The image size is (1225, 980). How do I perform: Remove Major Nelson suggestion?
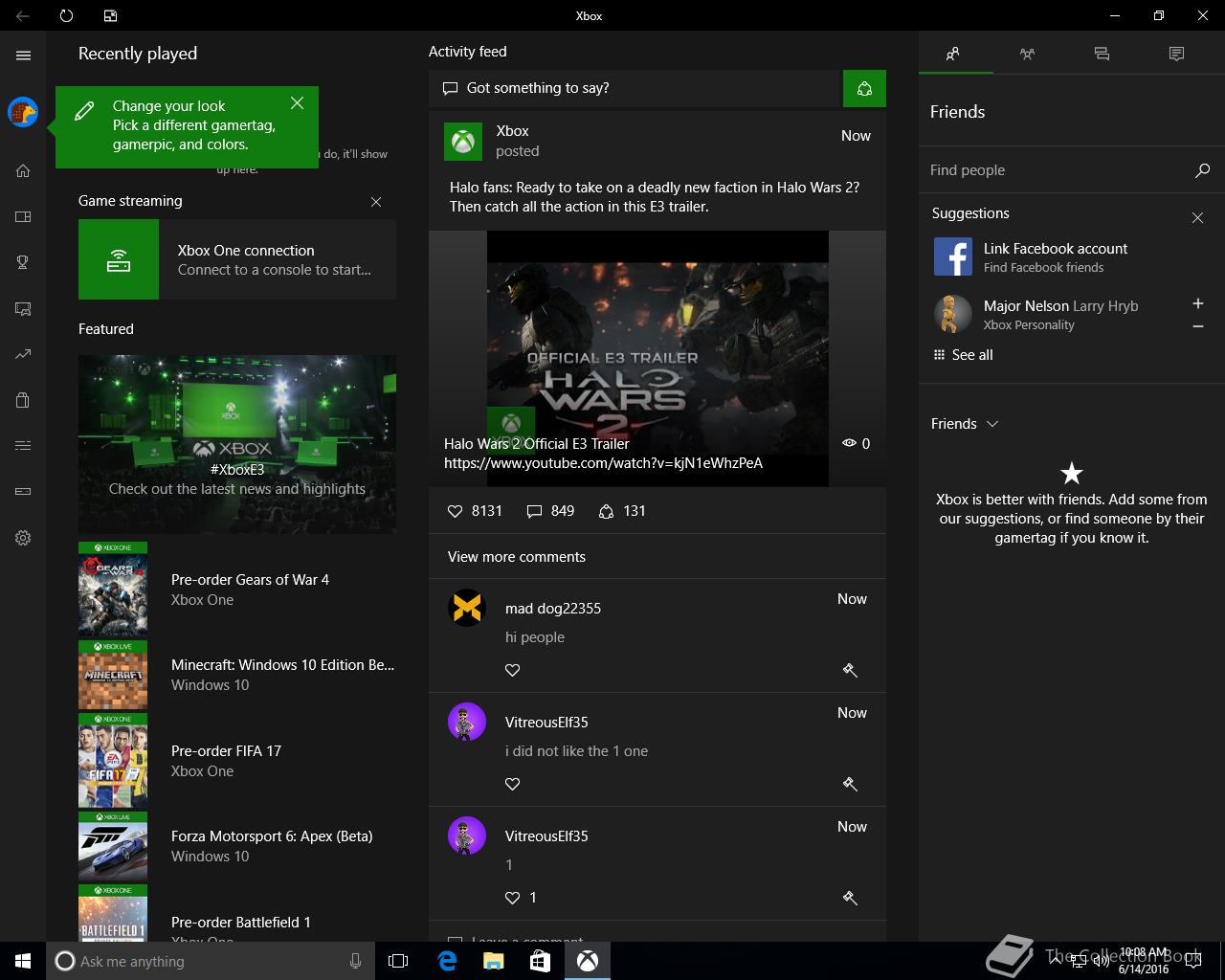click(1197, 326)
